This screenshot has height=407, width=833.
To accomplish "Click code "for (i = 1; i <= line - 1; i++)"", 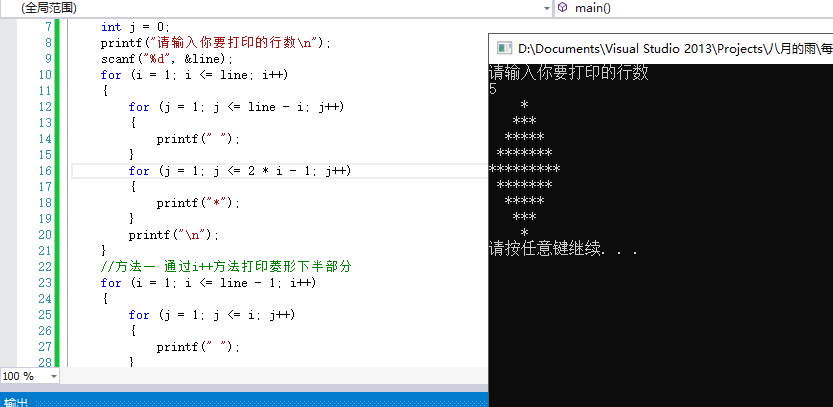I will [x=208, y=283].
